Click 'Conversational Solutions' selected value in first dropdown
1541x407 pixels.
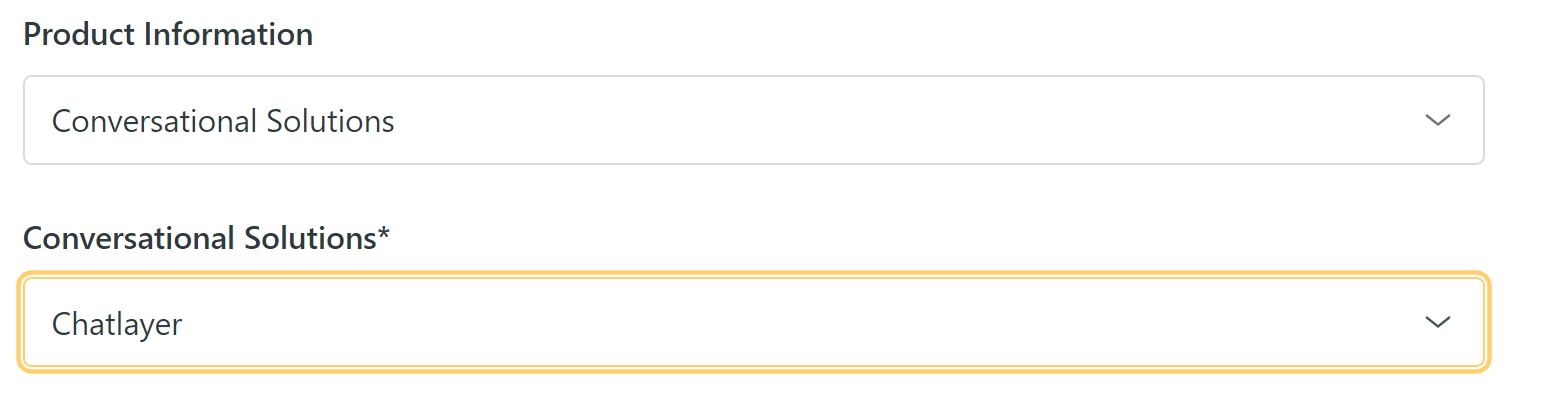click(223, 122)
